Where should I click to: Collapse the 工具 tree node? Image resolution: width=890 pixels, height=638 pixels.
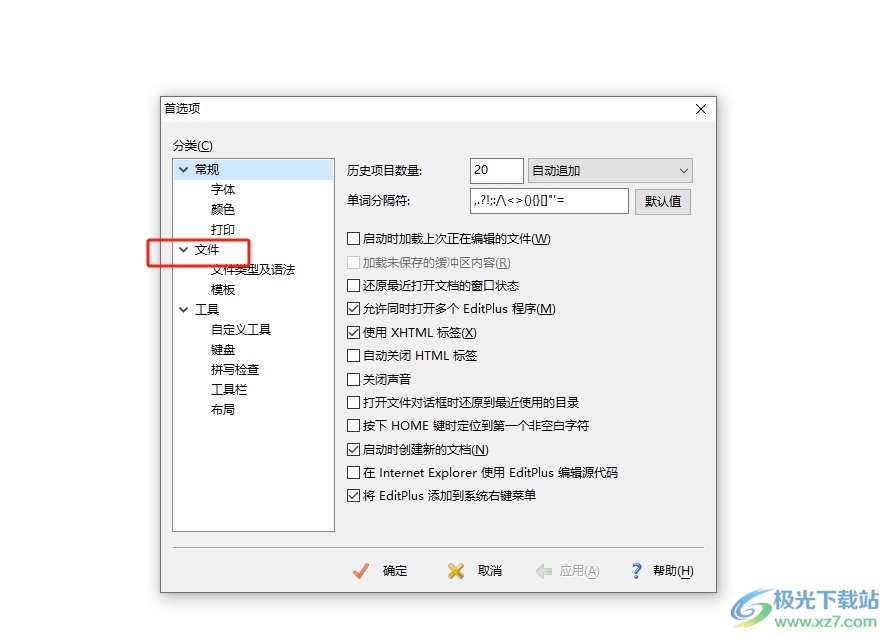(183, 309)
